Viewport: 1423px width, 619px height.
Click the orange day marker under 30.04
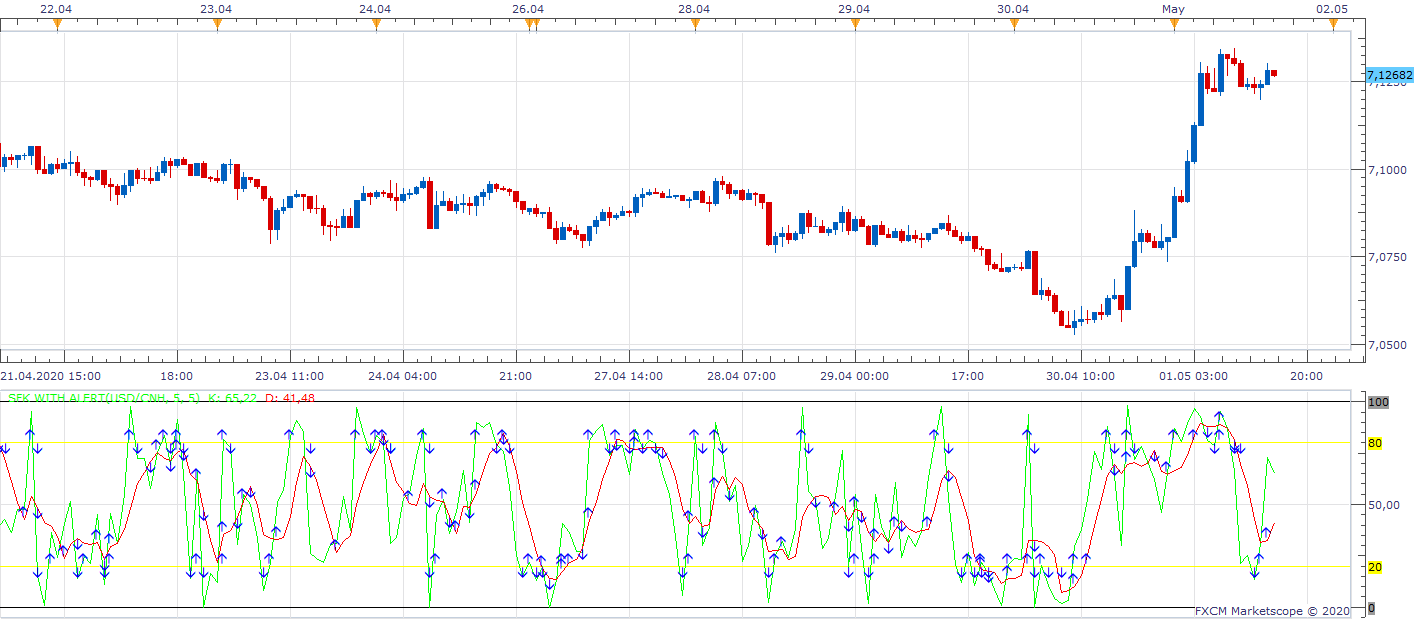(x=1014, y=25)
